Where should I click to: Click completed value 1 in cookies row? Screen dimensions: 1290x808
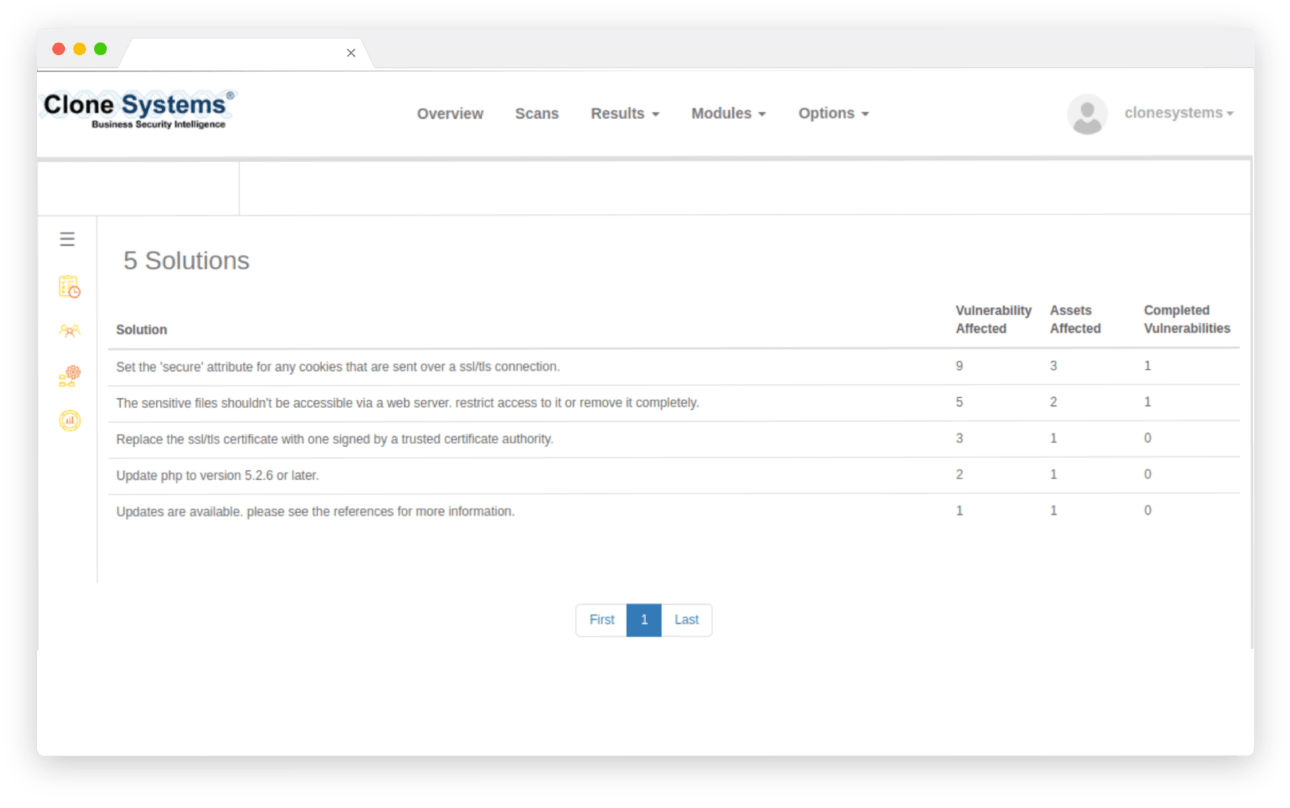coord(1148,366)
